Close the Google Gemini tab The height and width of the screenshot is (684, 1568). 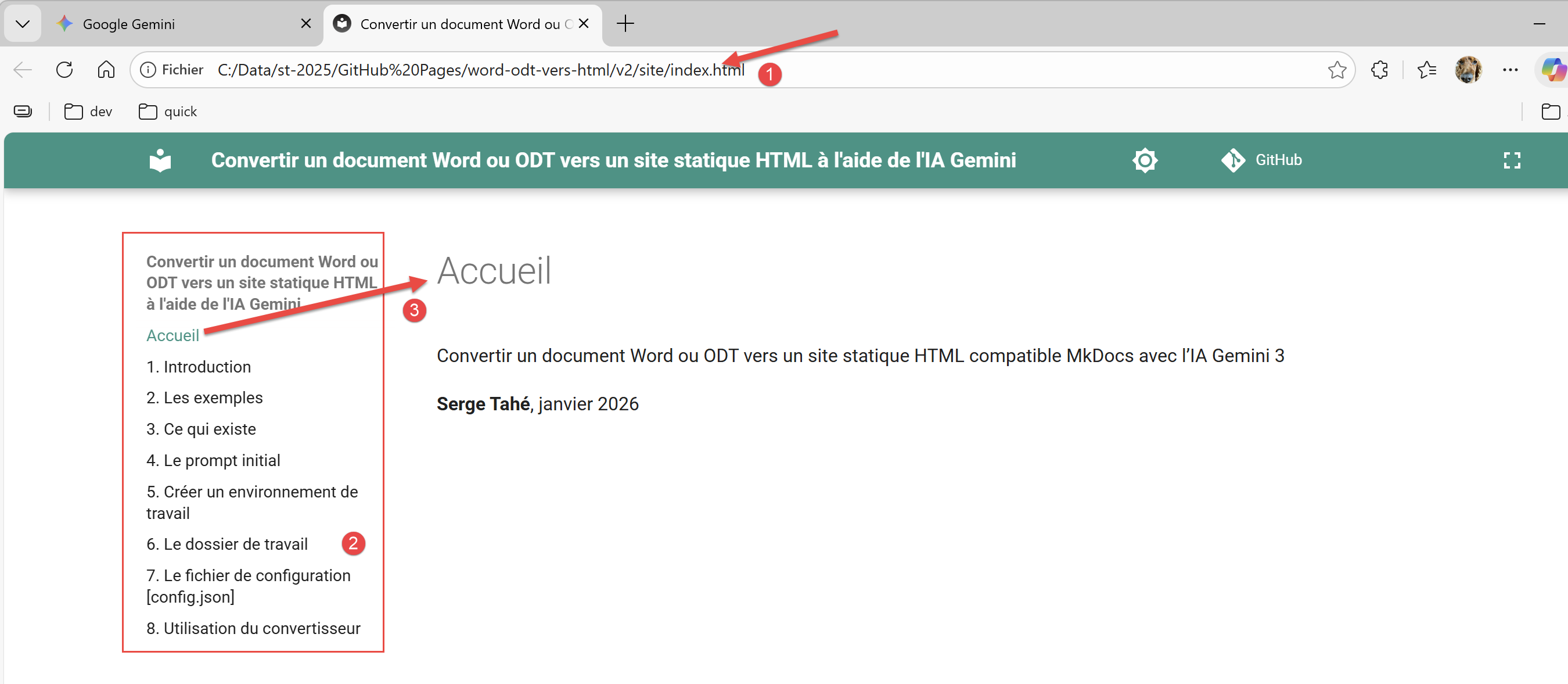305,24
